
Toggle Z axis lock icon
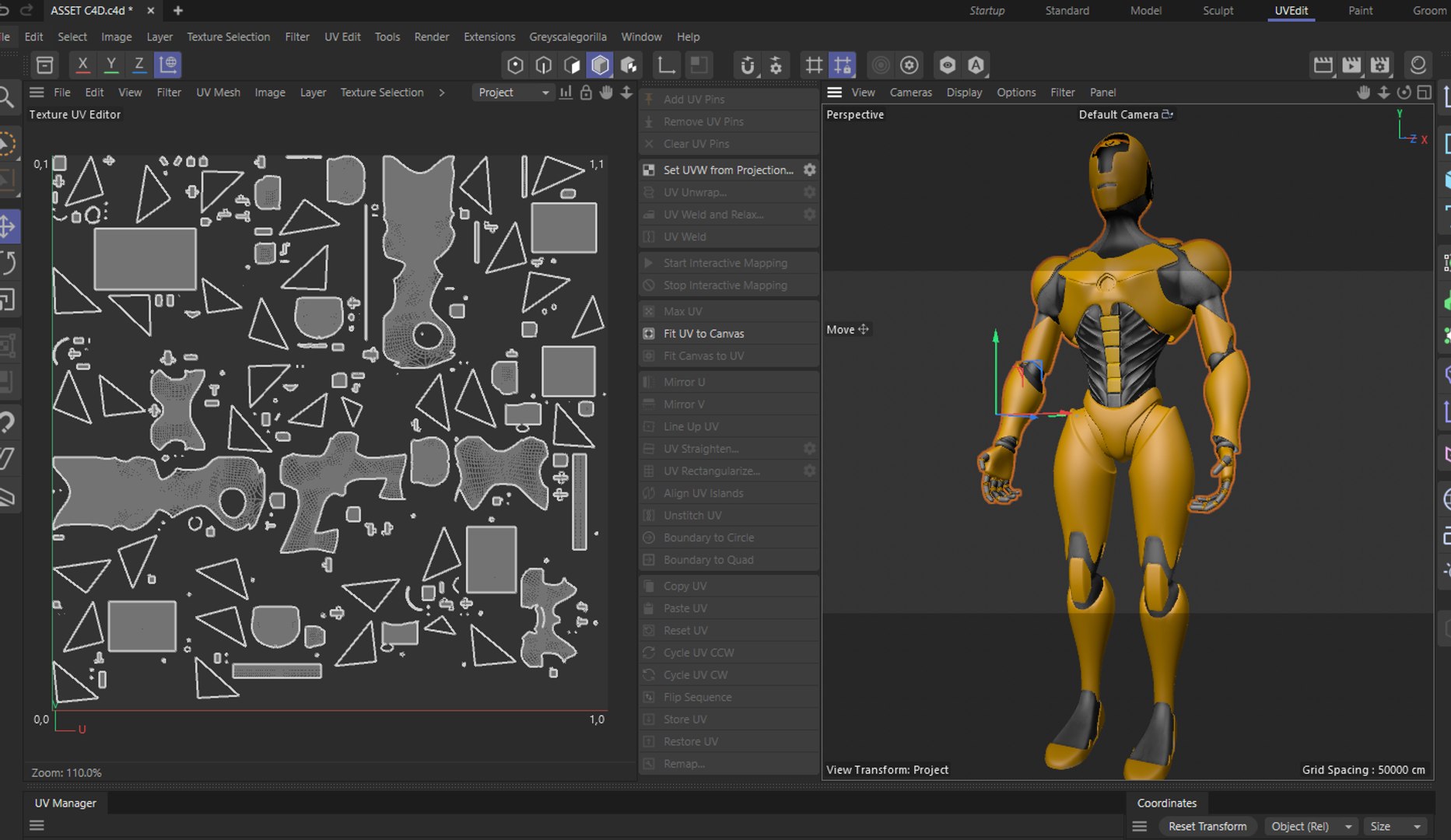click(138, 65)
